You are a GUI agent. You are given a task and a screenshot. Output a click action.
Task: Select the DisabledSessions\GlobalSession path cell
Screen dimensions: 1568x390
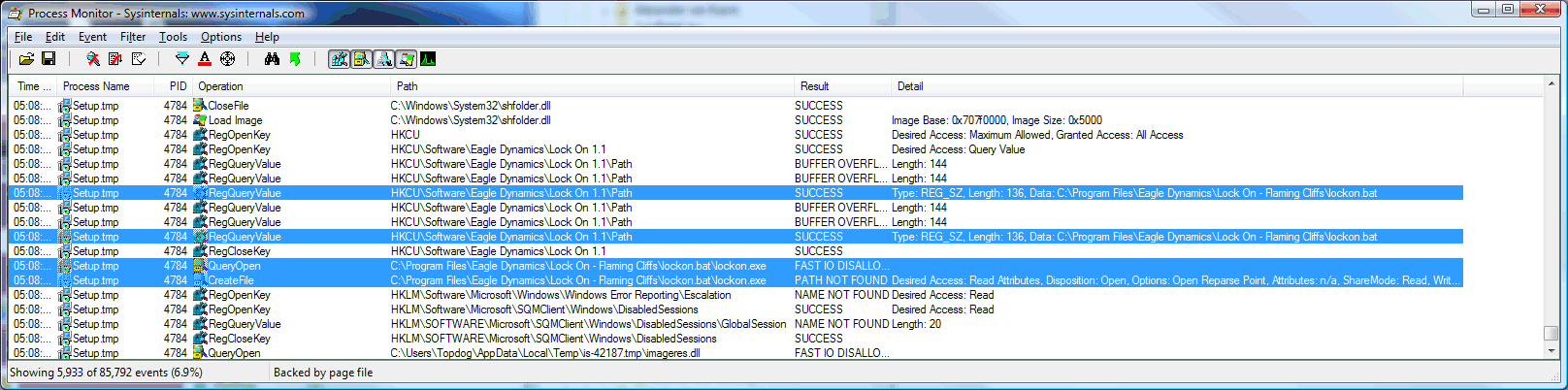588,324
